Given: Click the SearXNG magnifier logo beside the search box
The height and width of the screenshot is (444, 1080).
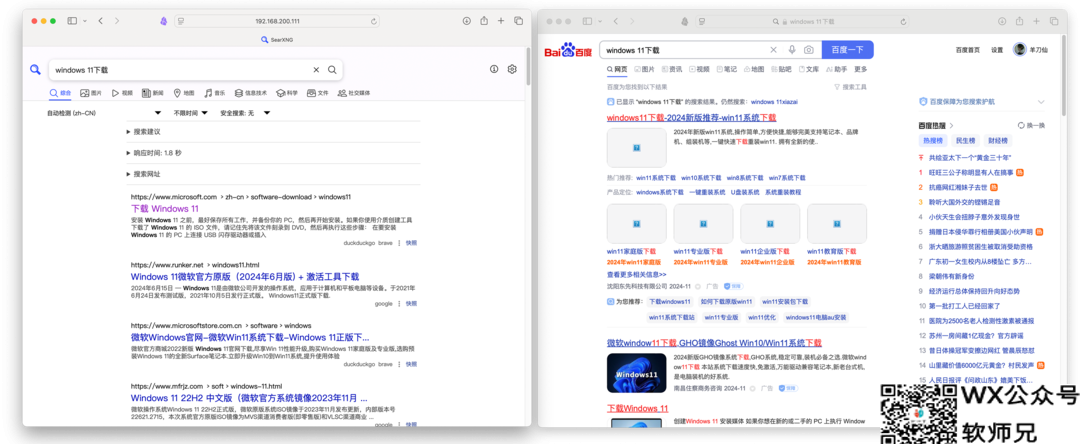Looking at the screenshot, I should (35, 70).
